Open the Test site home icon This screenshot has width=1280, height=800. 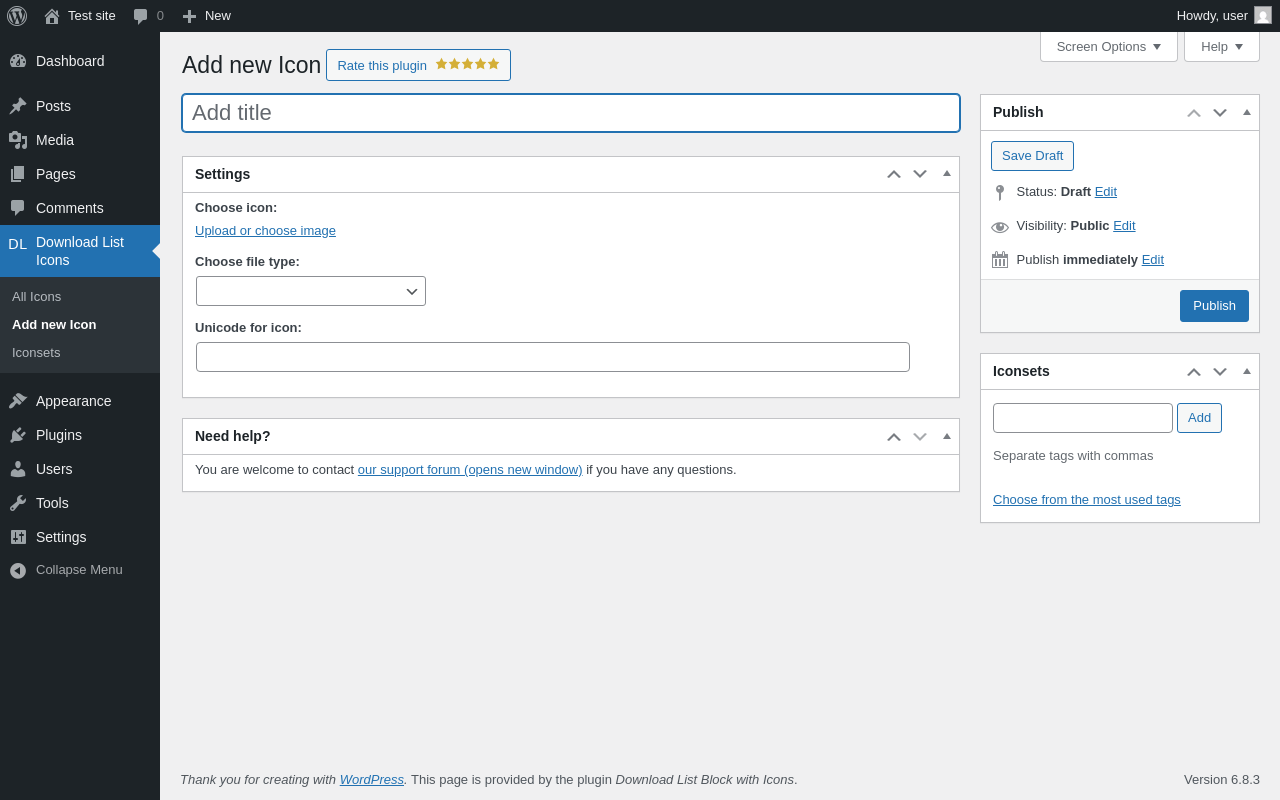pos(52,16)
